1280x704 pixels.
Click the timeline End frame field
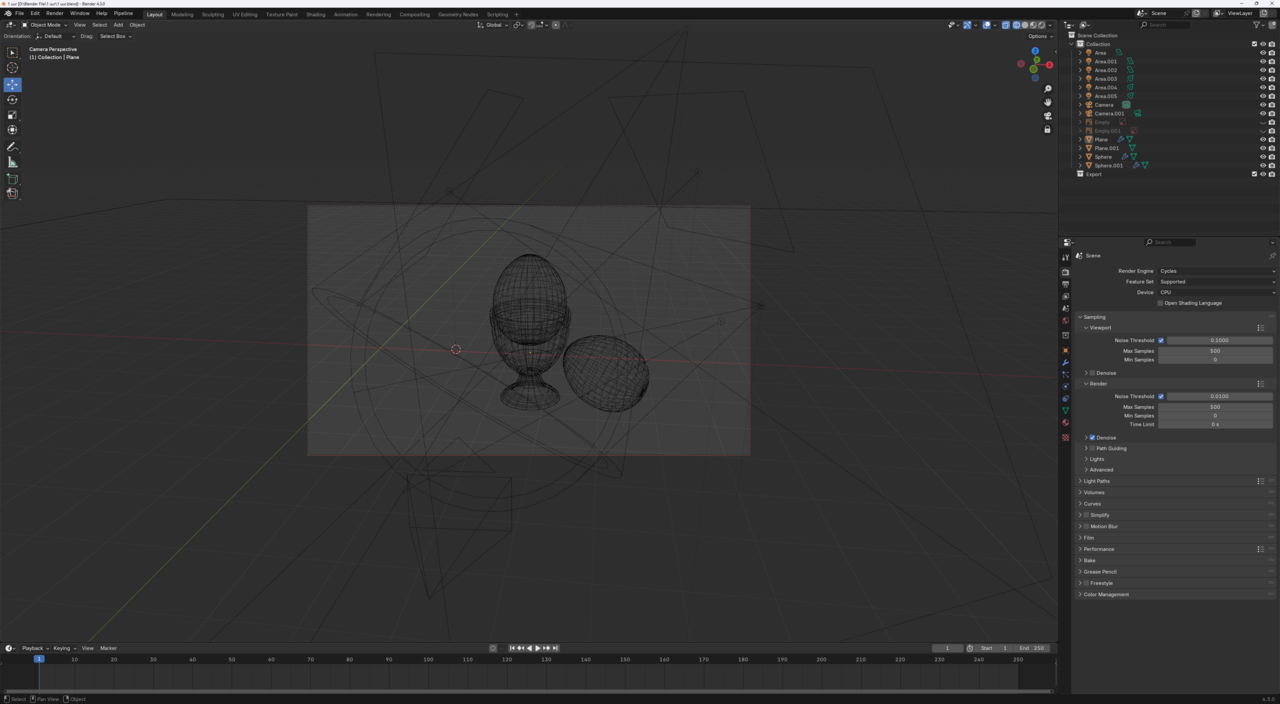click(1033, 648)
